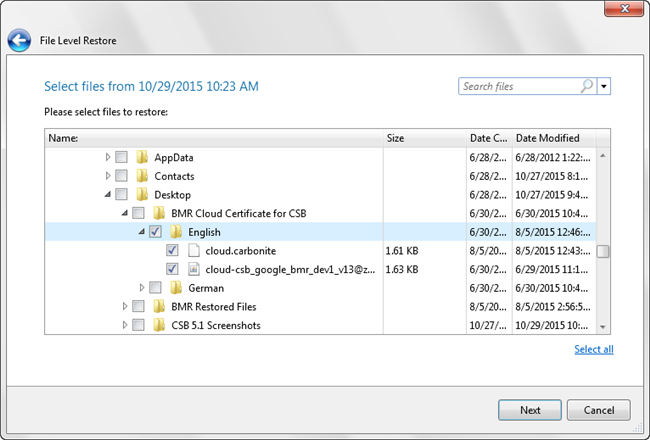Click the cloud.carbonite file icon
The image size is (650, 440).
194,251
